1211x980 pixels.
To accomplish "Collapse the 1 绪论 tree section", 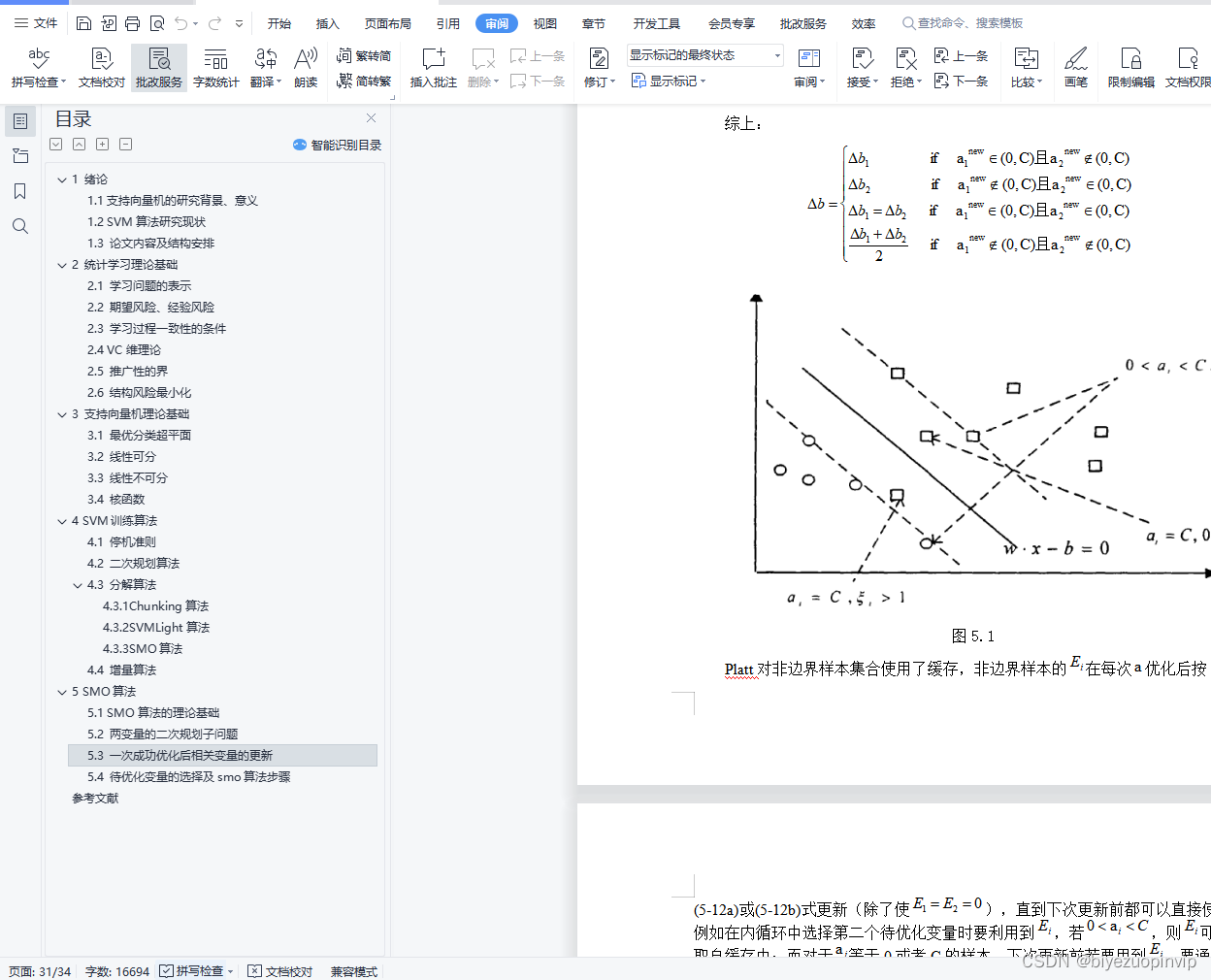I will tap(62, 180).
